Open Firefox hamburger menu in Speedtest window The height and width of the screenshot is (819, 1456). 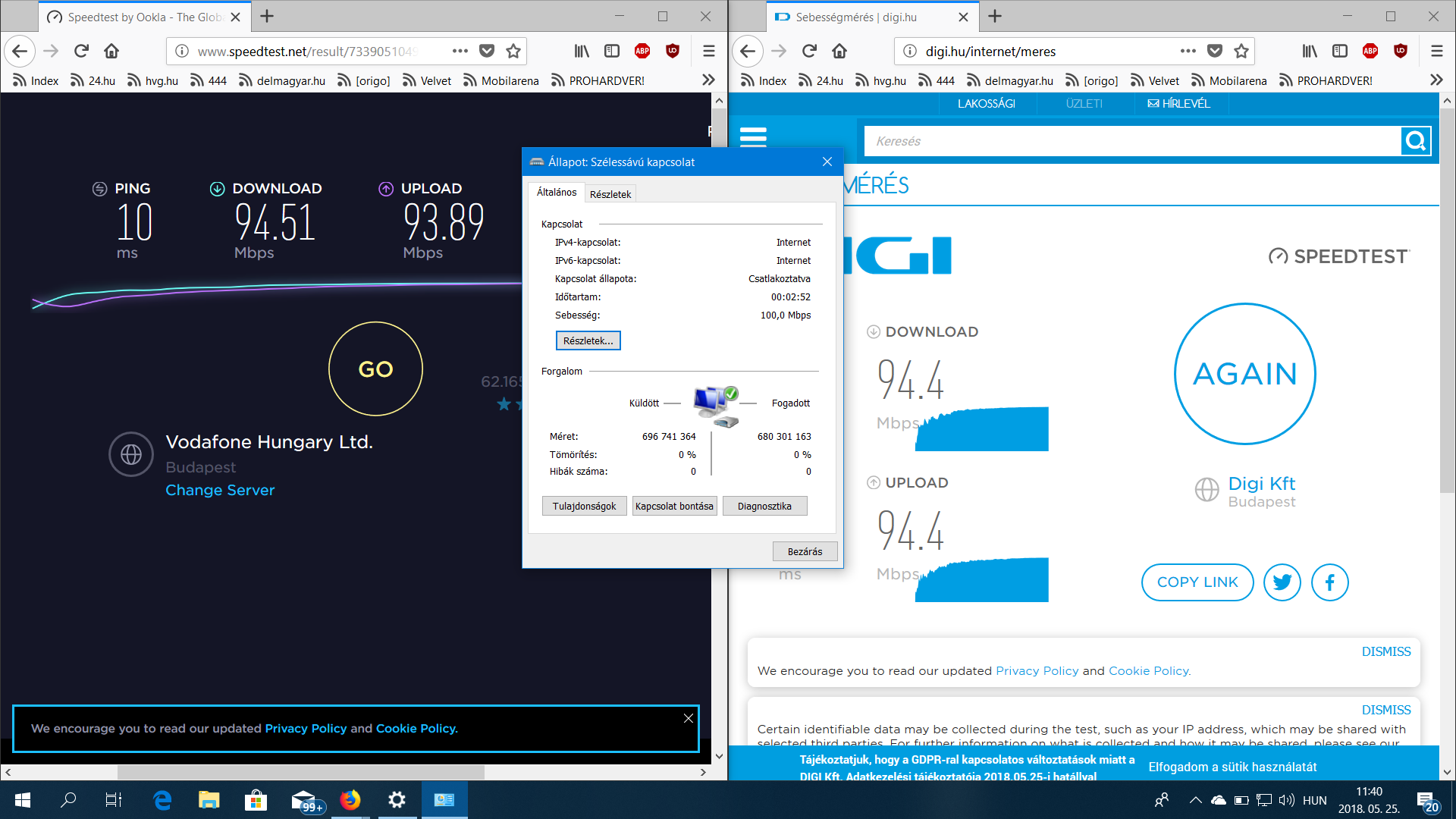[x=709, y=51]
